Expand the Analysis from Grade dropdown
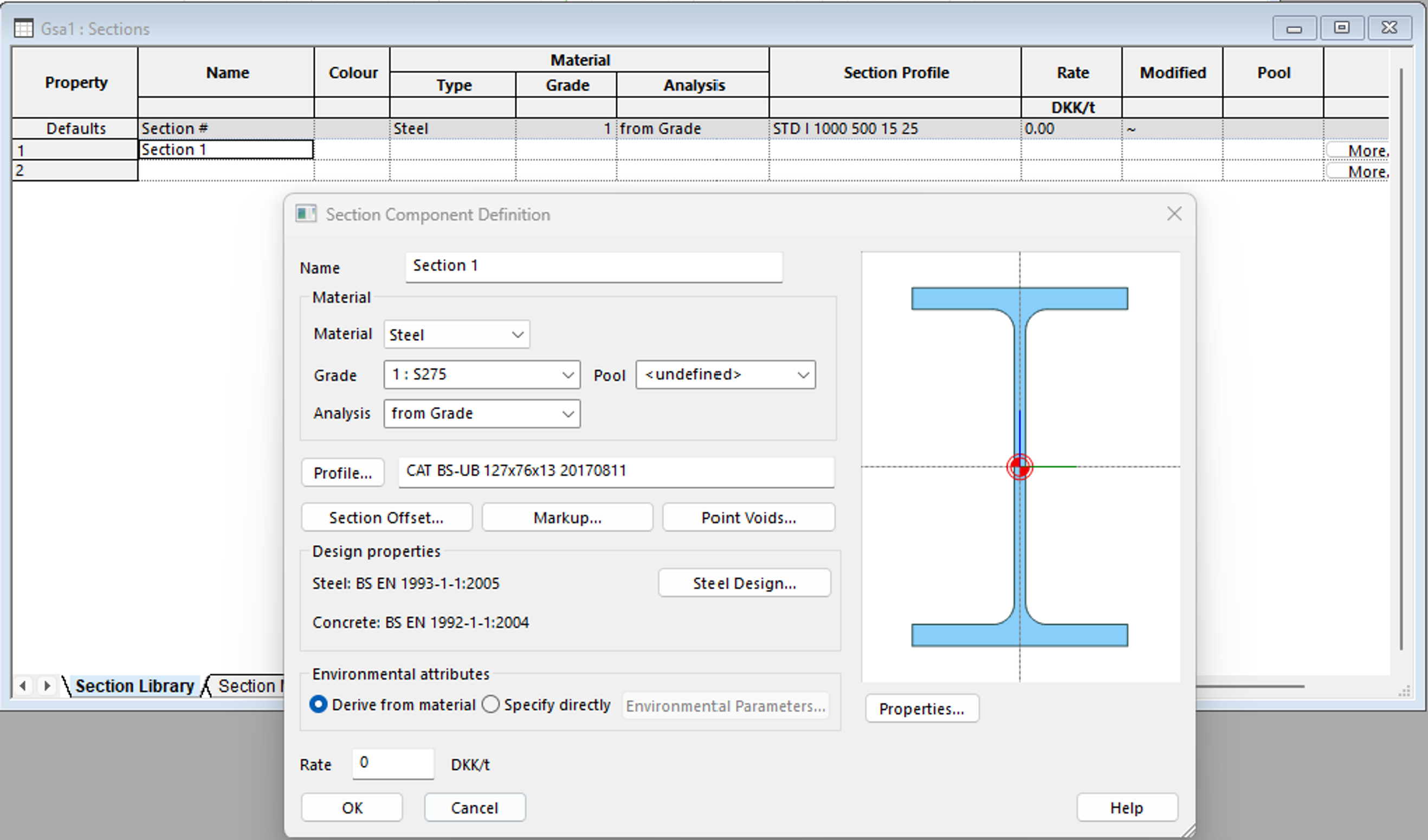The image size is (1428, 840). tap(482, 413)
